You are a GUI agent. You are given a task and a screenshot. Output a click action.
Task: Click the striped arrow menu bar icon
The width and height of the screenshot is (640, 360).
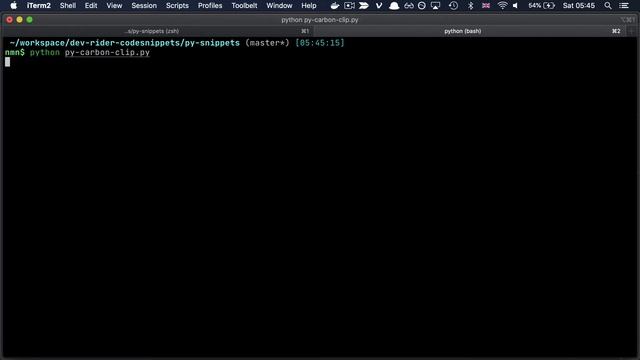364,6
